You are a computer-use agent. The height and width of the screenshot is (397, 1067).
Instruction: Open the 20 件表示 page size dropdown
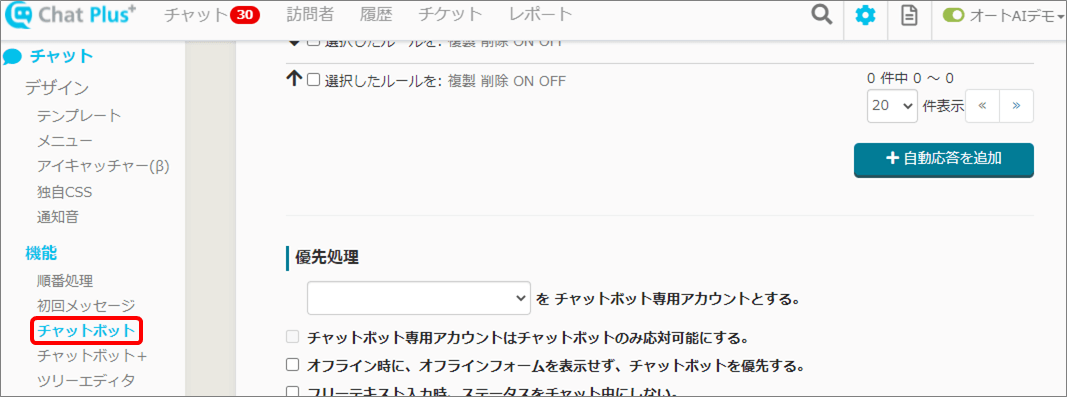(892, 106)
